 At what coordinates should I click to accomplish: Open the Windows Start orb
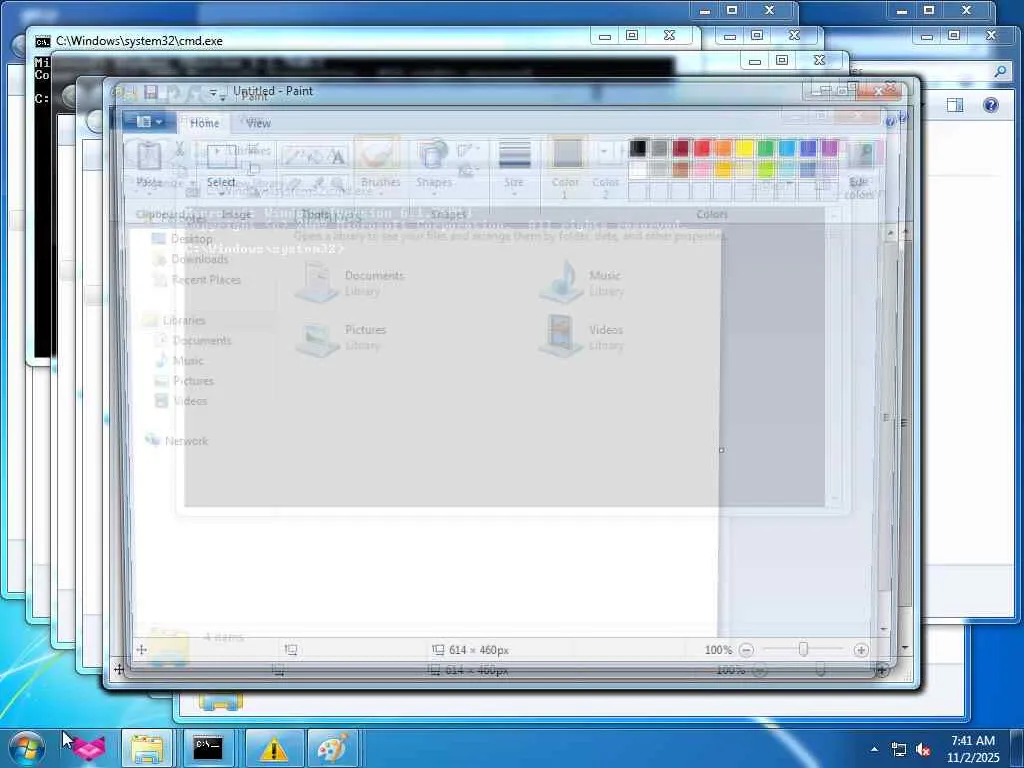[x=26, y=748]
